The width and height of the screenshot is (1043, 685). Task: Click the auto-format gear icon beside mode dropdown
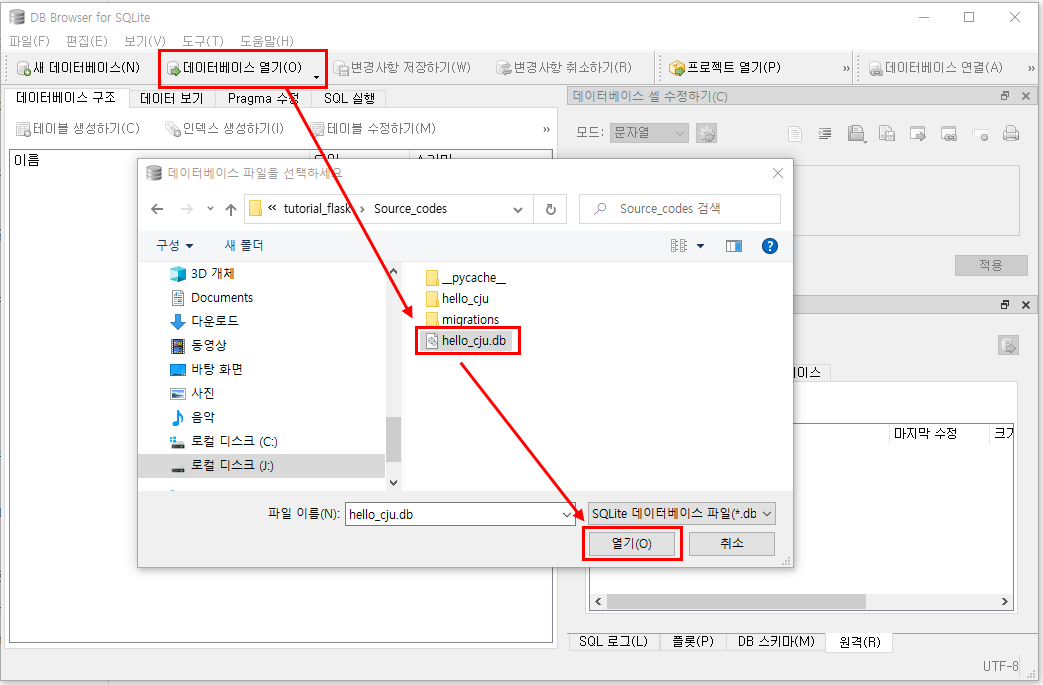coord(706,134)
